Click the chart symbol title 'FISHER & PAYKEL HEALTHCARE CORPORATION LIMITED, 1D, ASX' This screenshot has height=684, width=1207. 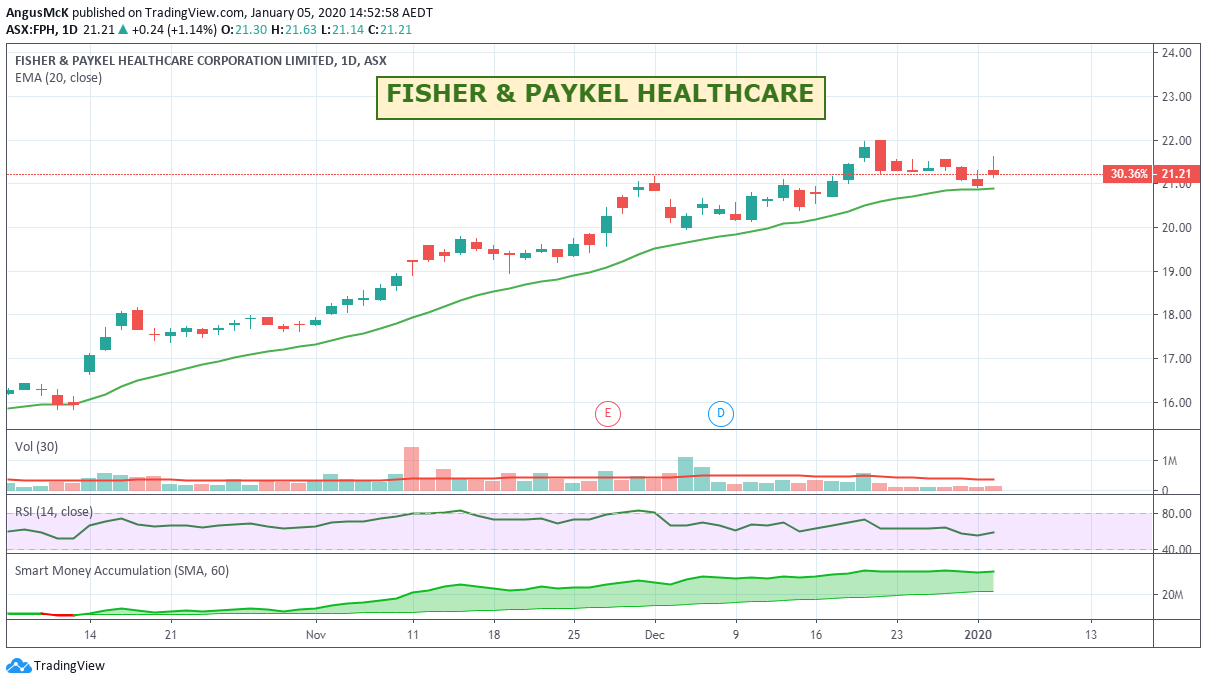tap(200, 60)
